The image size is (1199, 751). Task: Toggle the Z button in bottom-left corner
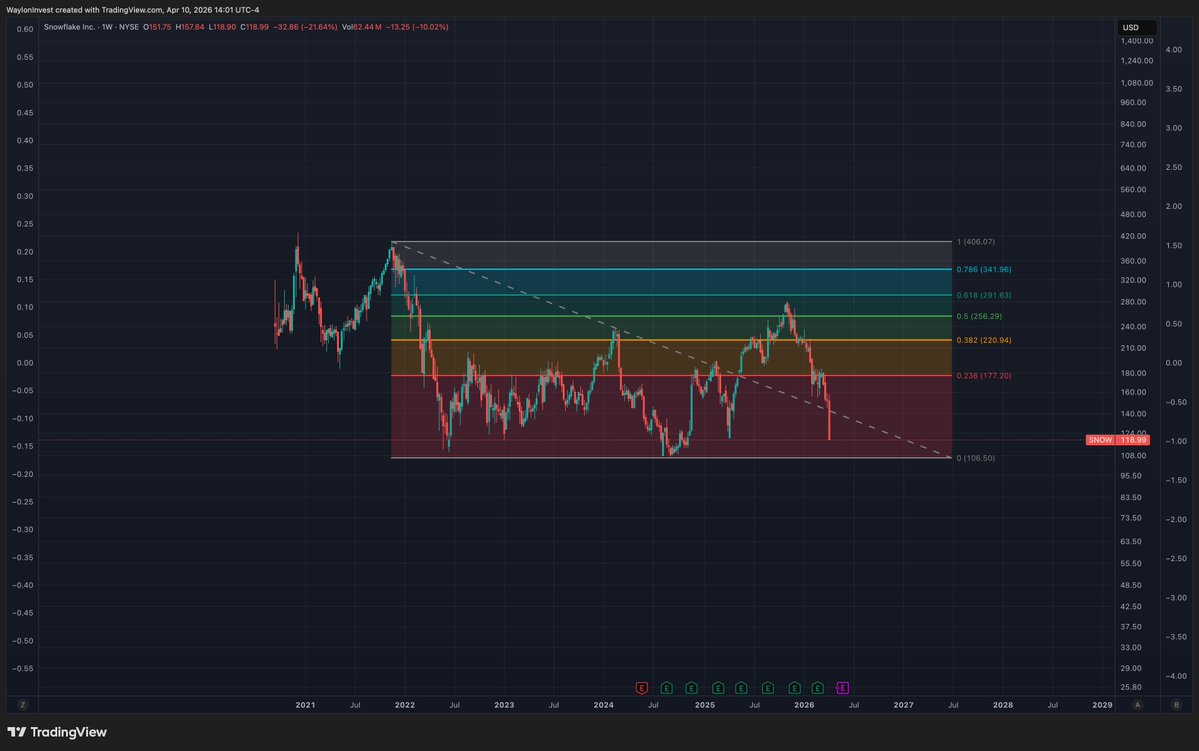click(x=22, y=705)
